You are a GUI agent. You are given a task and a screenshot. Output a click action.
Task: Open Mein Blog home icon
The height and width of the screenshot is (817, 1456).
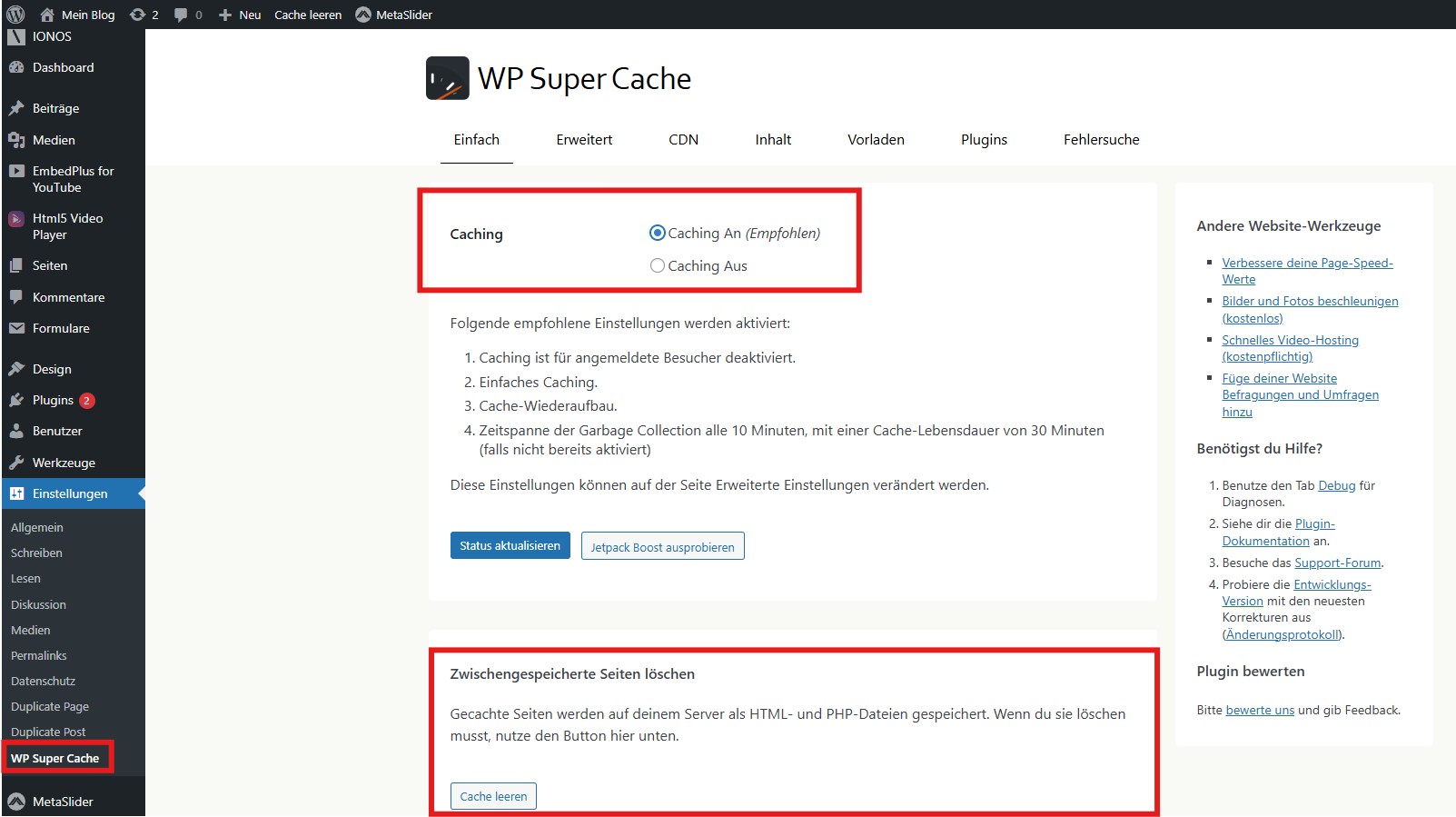pyautogui.click(x=47, y=15)
